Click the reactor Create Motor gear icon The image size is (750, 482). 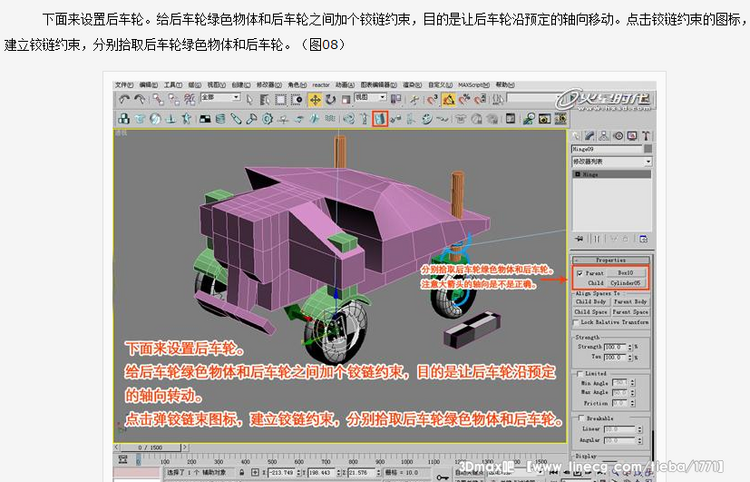tap(267, 119)
